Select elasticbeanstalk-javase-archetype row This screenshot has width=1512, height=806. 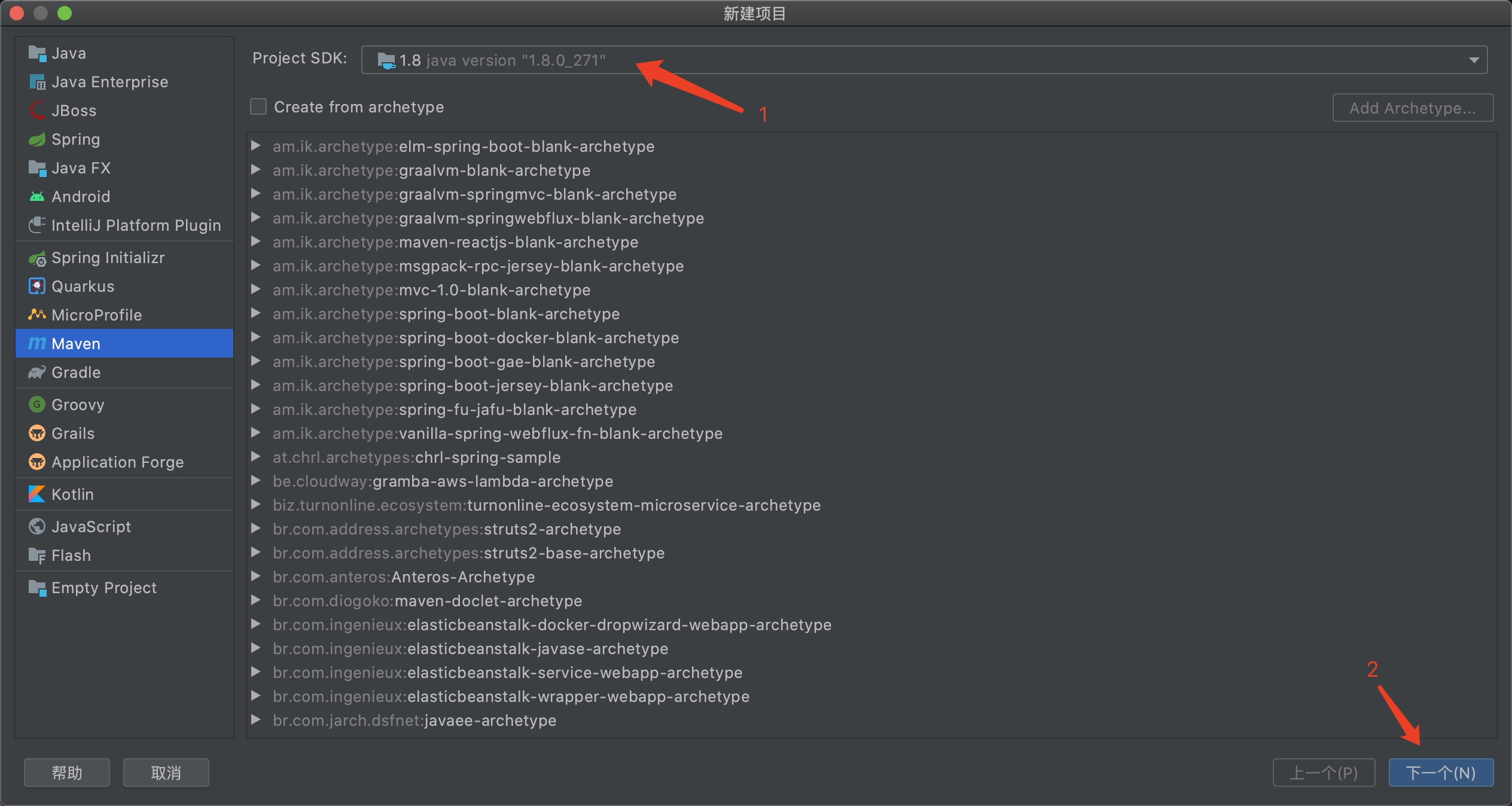tap(871, 649)
